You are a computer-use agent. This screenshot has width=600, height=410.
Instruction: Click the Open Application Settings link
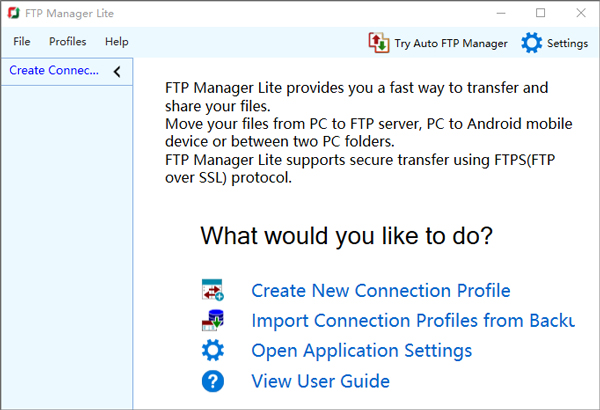[361, 351]
